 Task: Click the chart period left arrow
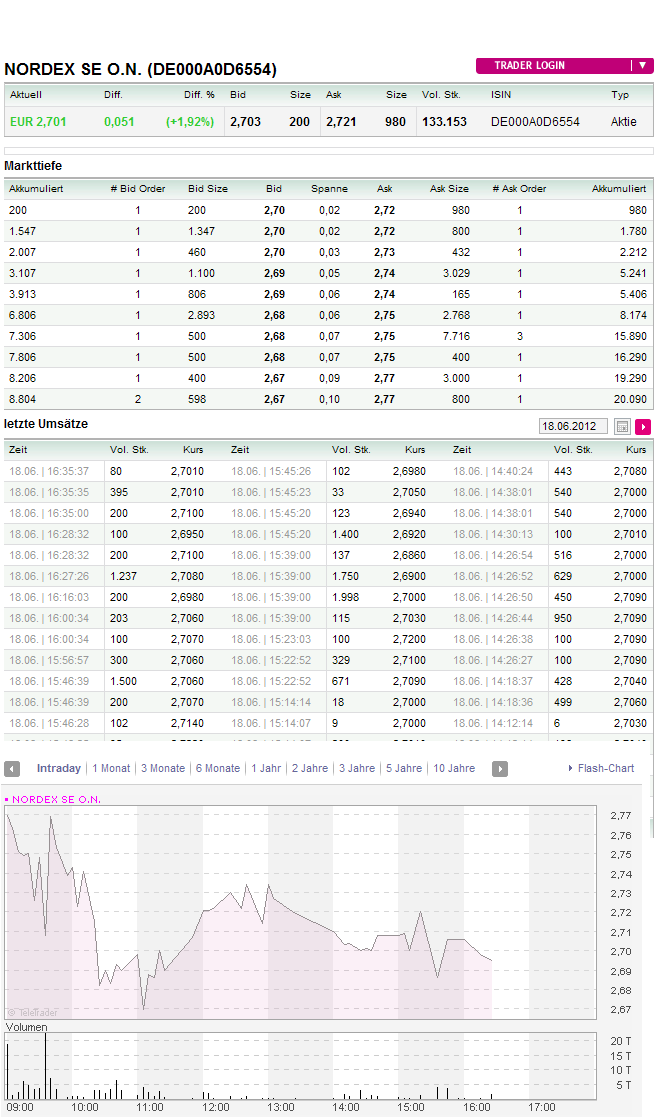[x=12, y=769]
